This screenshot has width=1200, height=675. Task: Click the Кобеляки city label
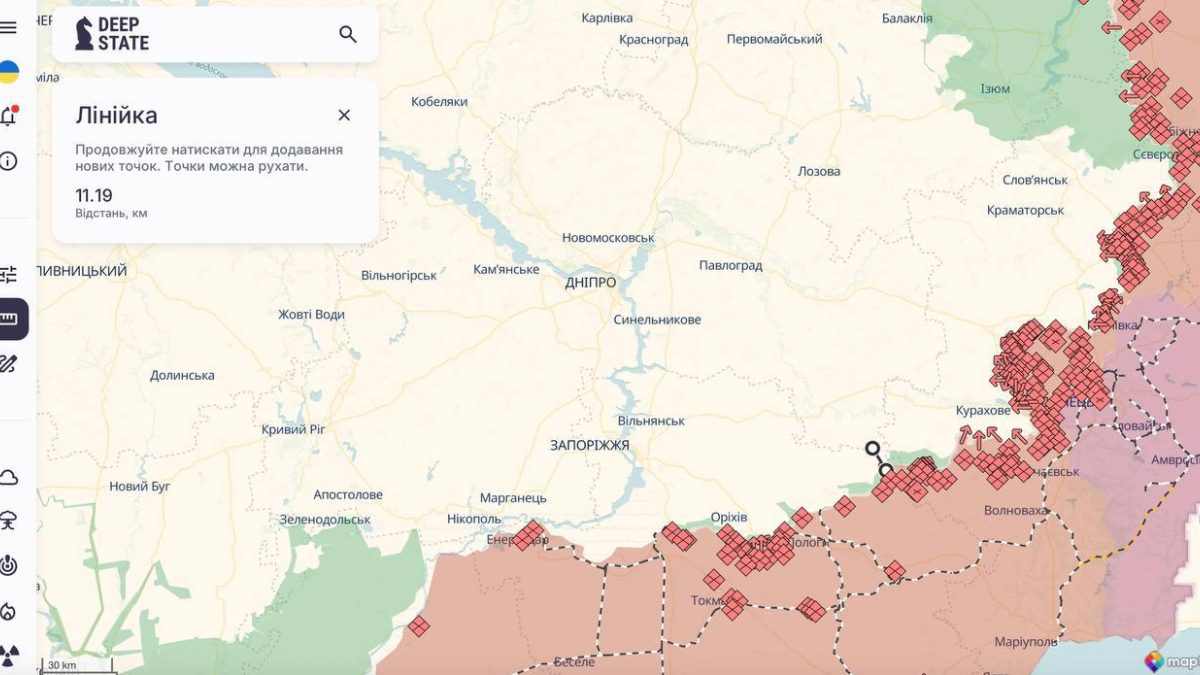(x=440, y=101)
